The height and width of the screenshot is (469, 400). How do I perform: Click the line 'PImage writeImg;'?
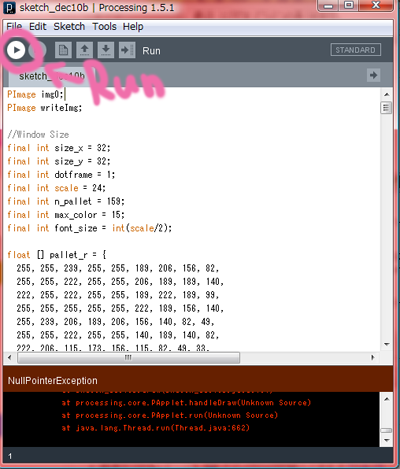point(44,108)
